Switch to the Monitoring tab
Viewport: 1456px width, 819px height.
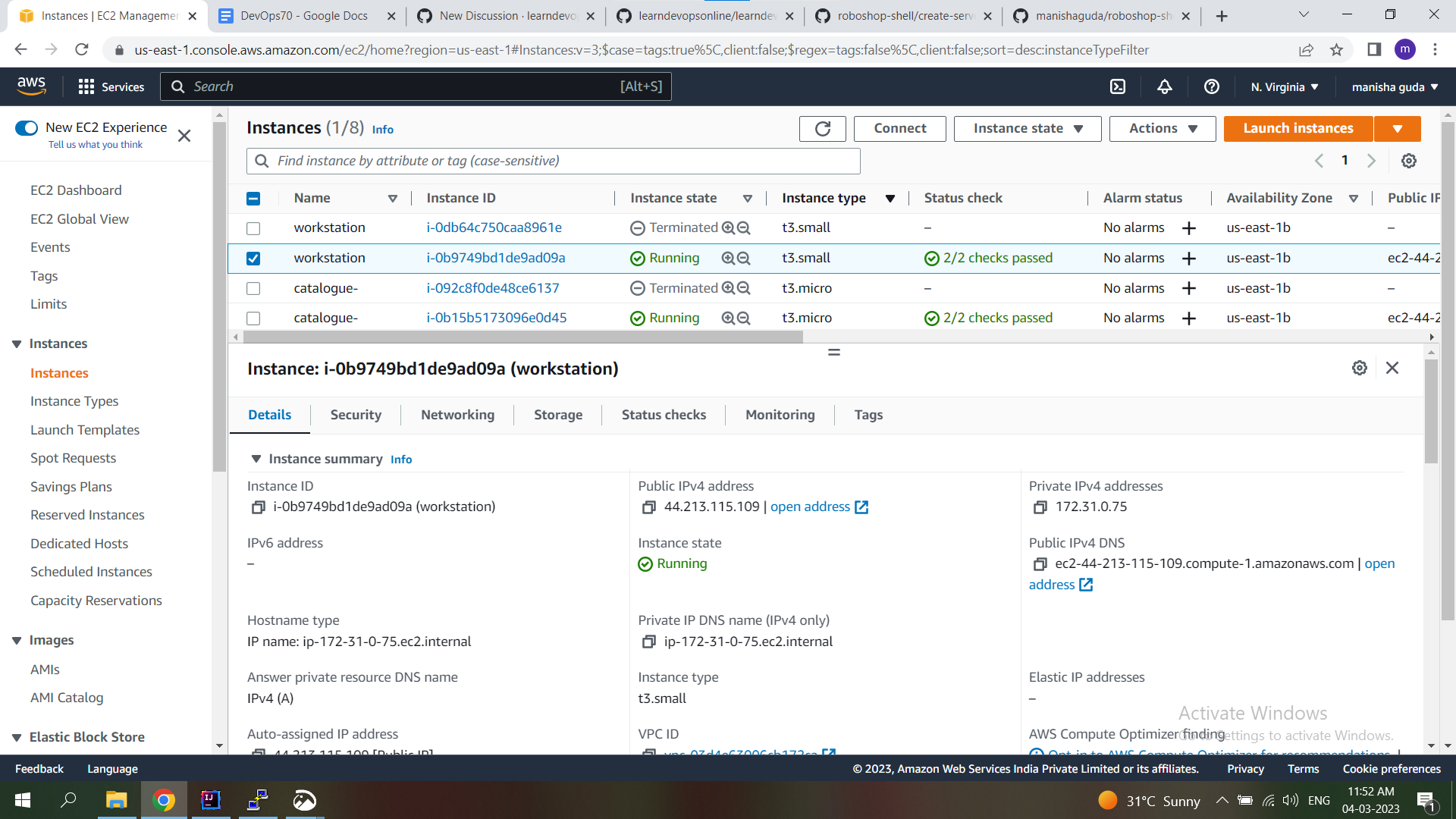pos(780,415)
